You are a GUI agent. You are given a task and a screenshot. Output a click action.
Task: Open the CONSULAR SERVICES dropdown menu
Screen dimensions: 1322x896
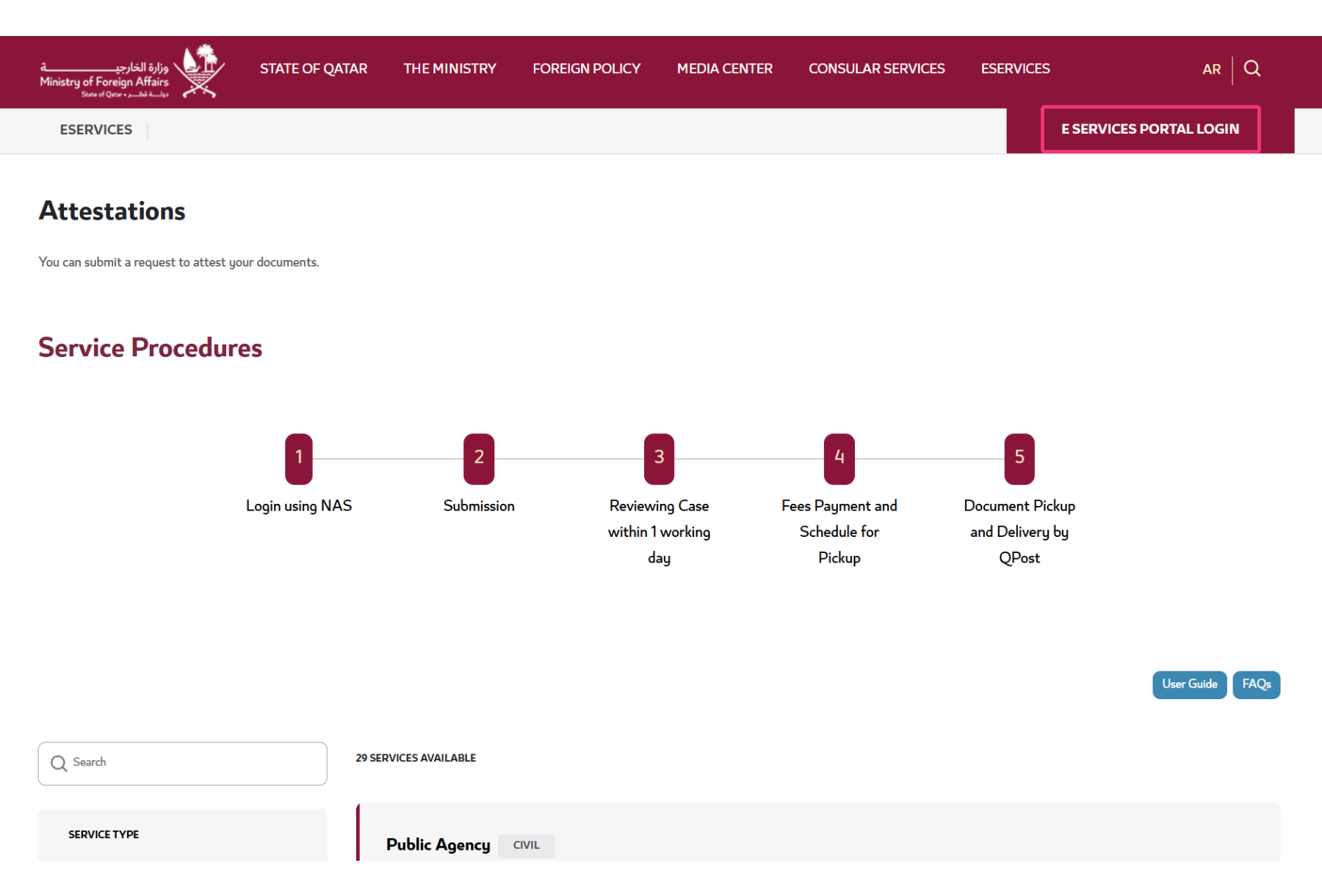click(x=876, y=68)
